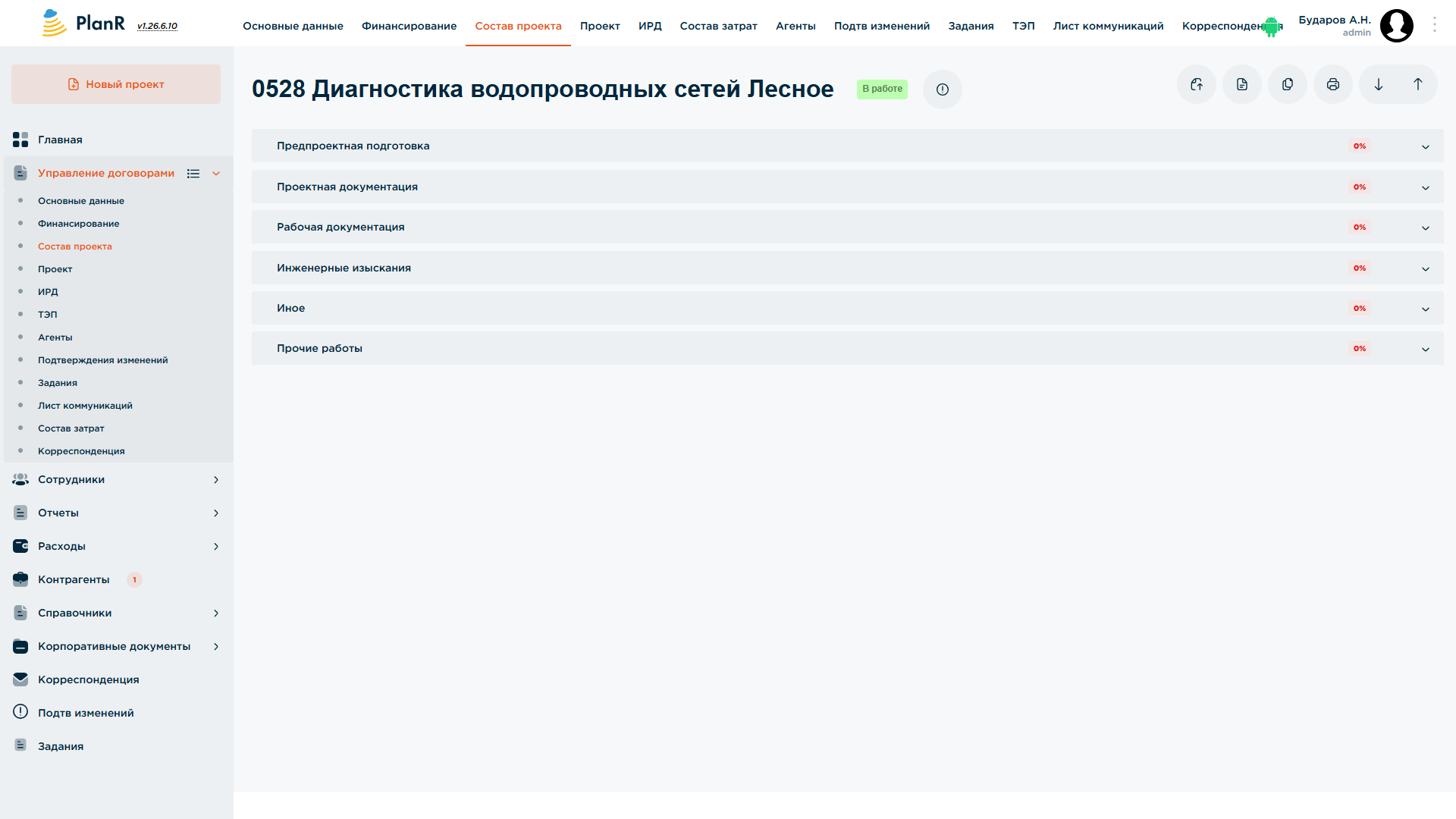Switch to Подтв изменений top tab
The height and width of the screenshot is (819, 1456).
pos(882,26)
